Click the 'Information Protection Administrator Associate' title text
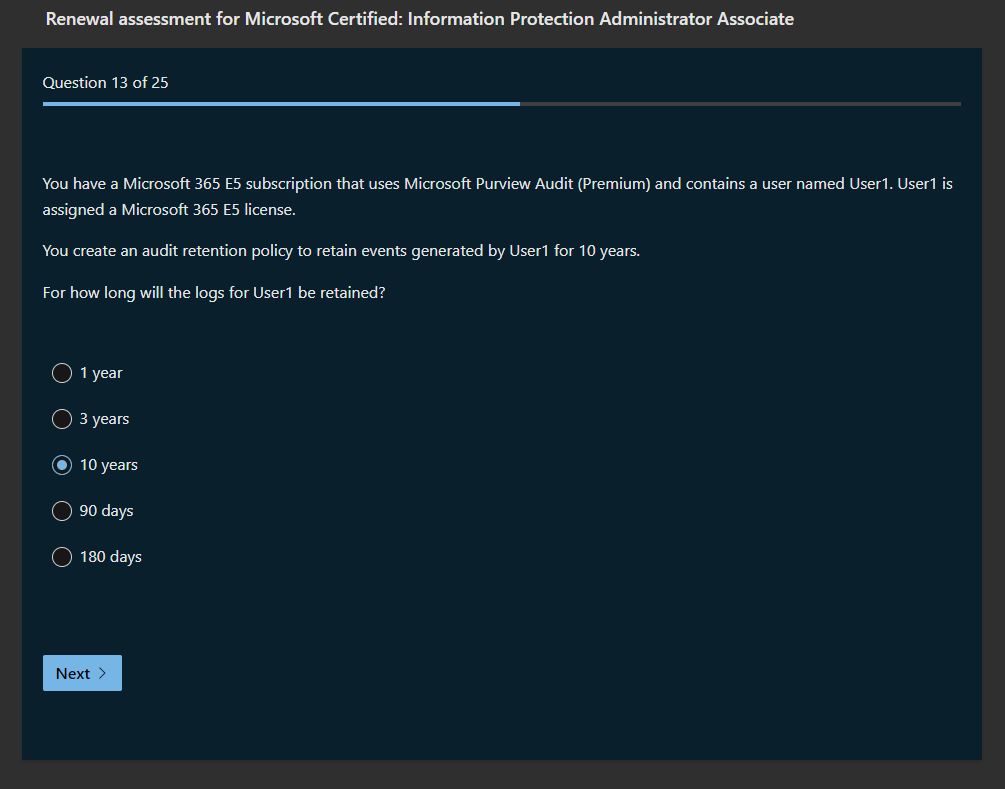 pos(600,19)
